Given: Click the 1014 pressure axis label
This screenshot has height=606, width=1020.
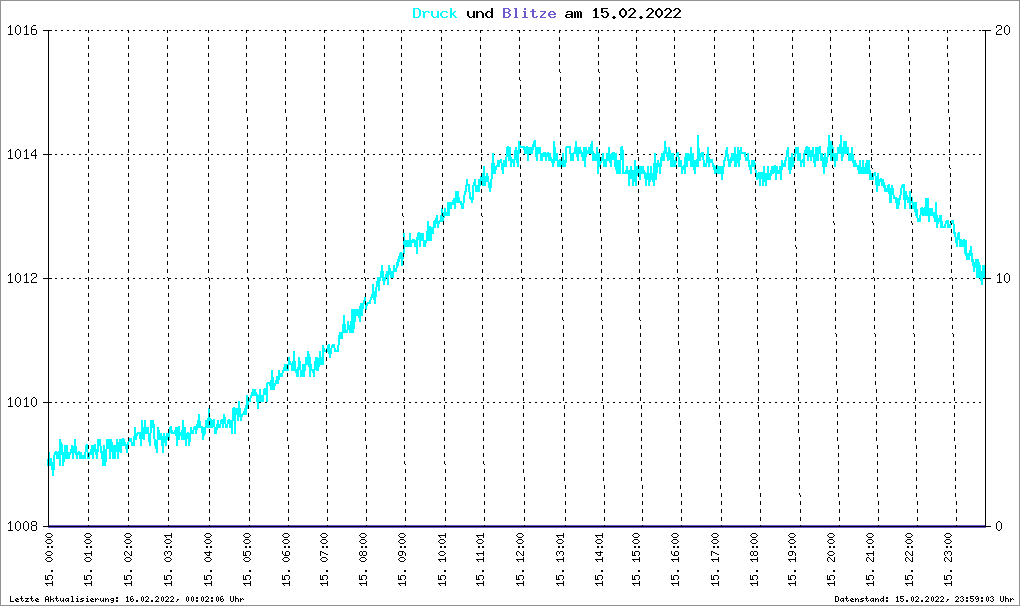Looking at the screenshot, I should coord(22,155).
